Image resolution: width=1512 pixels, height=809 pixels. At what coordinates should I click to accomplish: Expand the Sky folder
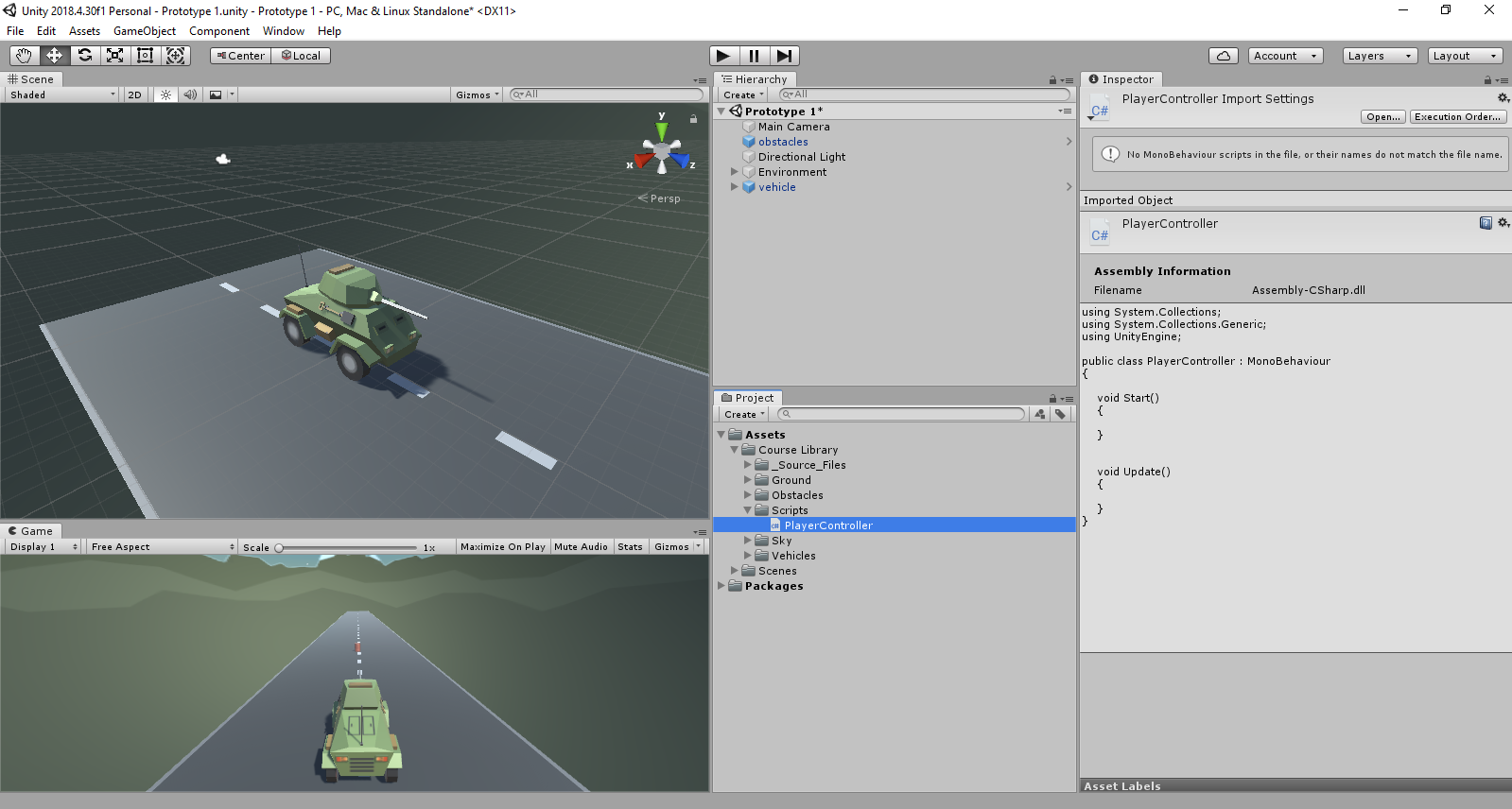tap(748, 541)
